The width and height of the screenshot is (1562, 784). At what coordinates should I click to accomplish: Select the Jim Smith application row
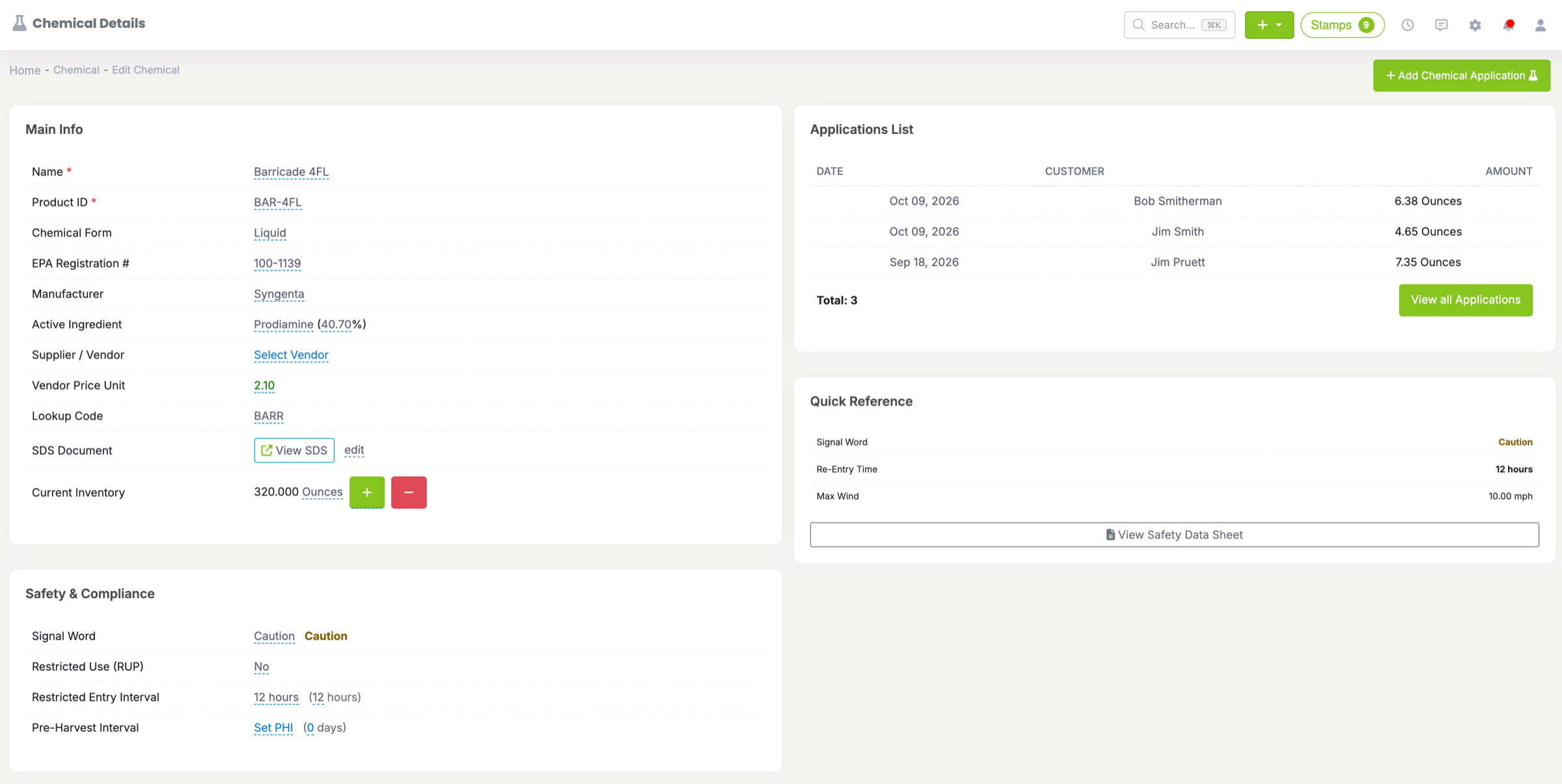coord(1174,232)
